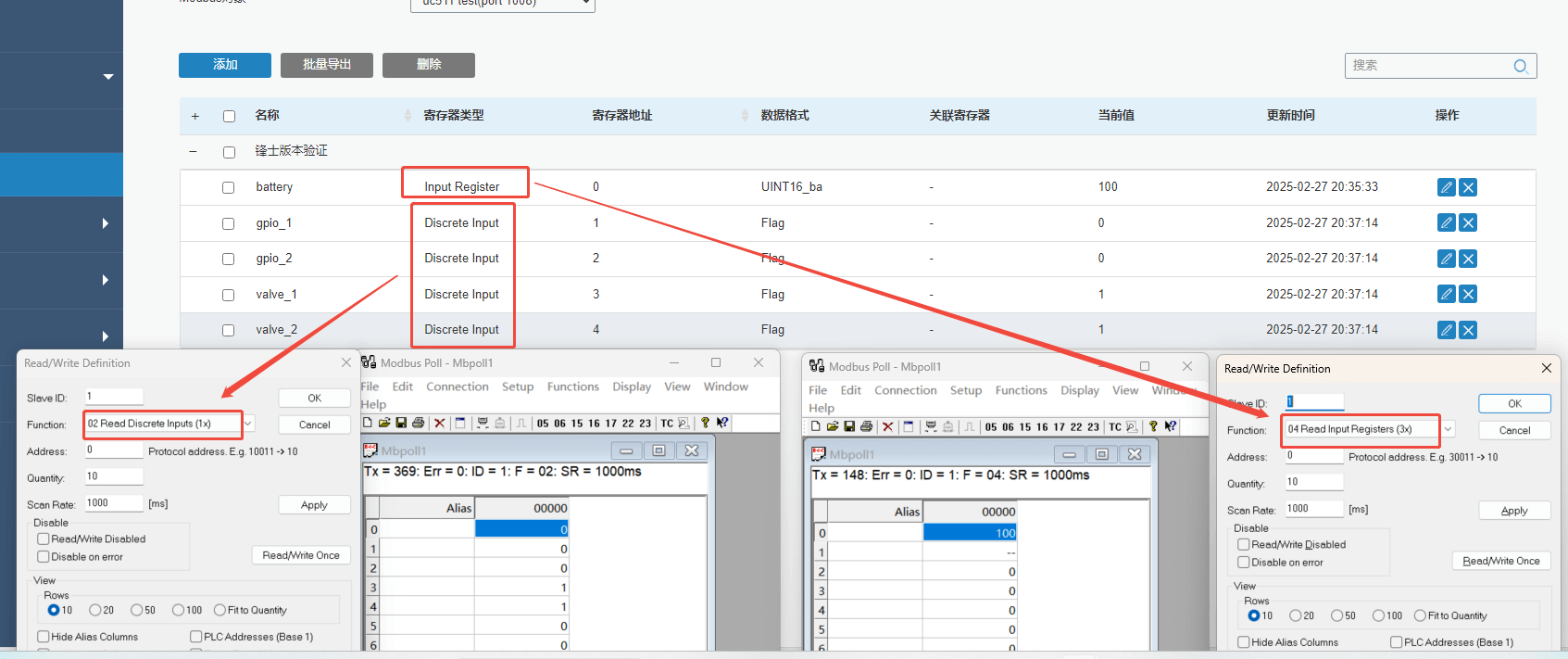The height and width of the screenshot is (659, 1568).
Task: Click the open folder icon in left Modbus Poll toolbar
Action: [x=383, y=423]
